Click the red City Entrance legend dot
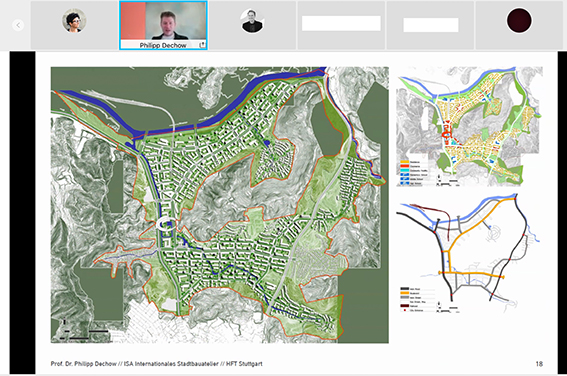Image resolution: width=567 pixels, height=376 pixels. 404,310
